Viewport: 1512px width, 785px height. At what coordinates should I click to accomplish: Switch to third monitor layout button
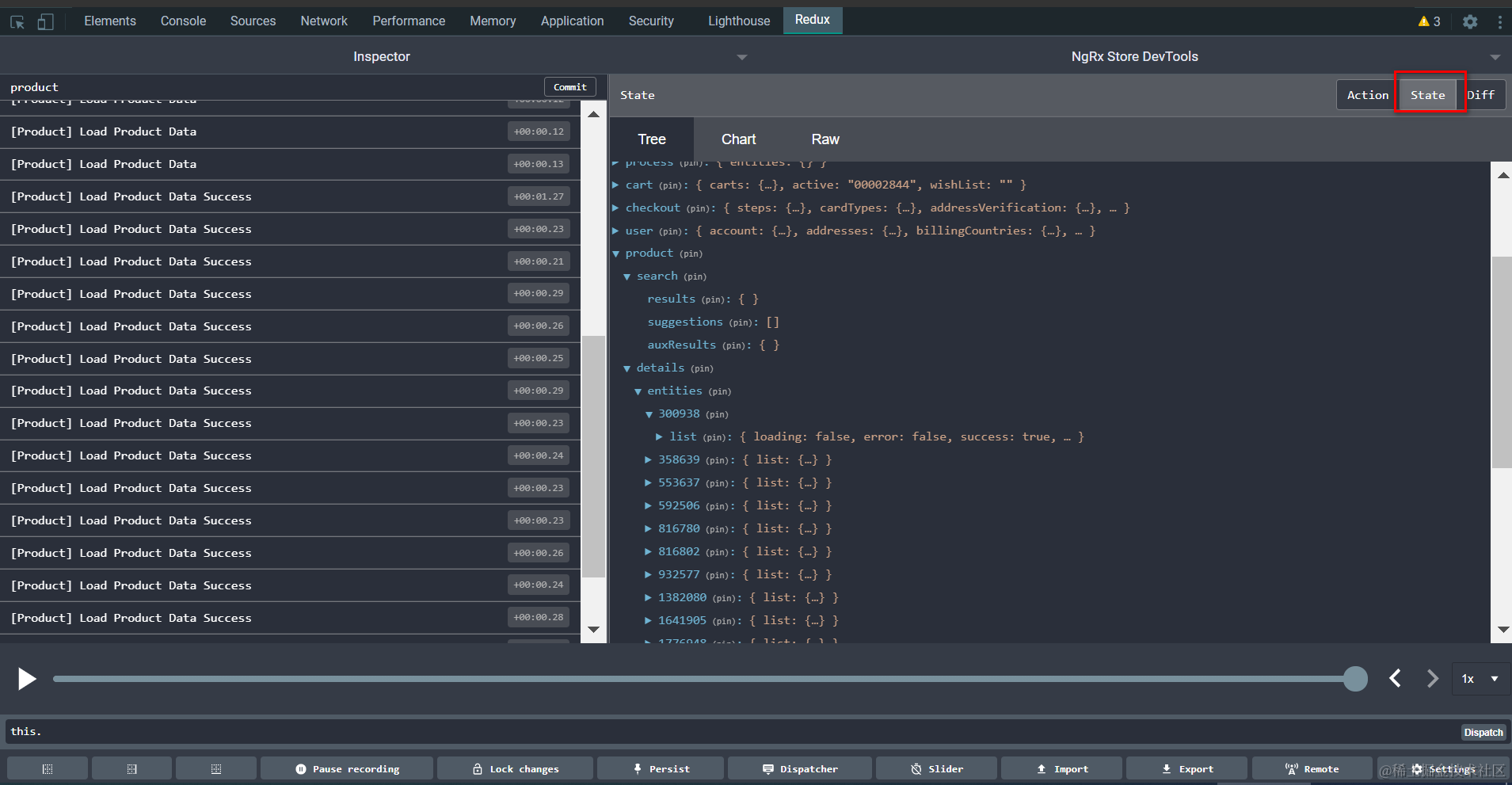(x=216, y=768)
